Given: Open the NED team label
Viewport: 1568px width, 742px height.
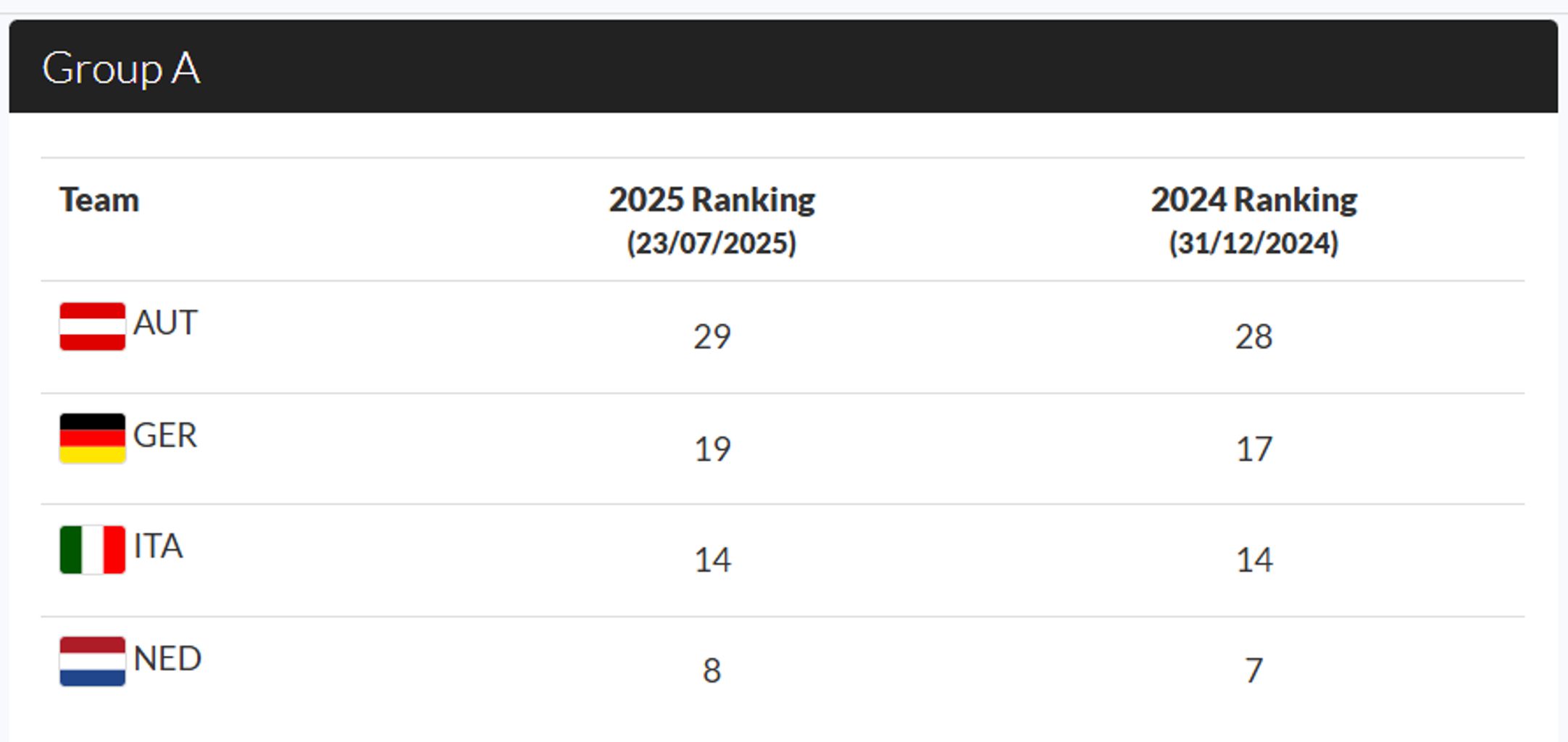Looking at the screenshot, I should coord(167,659).
